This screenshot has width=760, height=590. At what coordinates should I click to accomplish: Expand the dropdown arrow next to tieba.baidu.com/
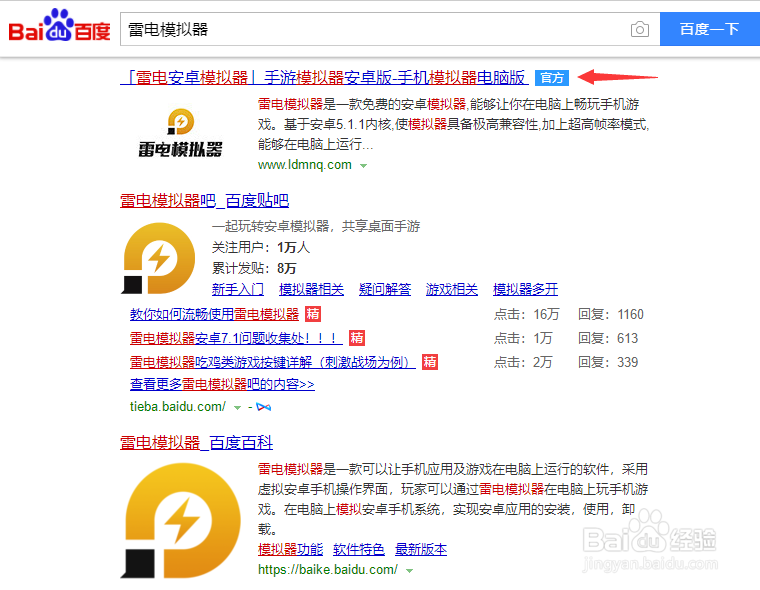238,408
